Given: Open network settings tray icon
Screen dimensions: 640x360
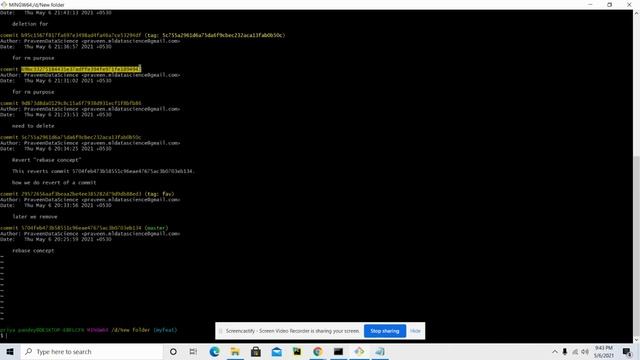Looking at the screenshot, I should point(575,351).
